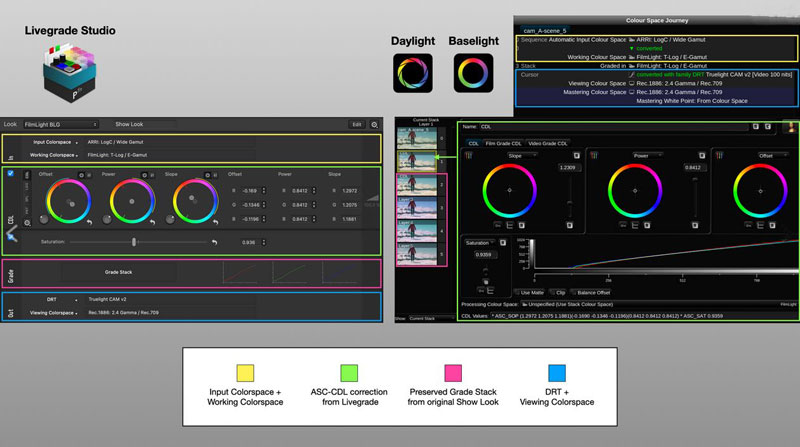Toggle the Balance Offset option

tap(591, 293)
